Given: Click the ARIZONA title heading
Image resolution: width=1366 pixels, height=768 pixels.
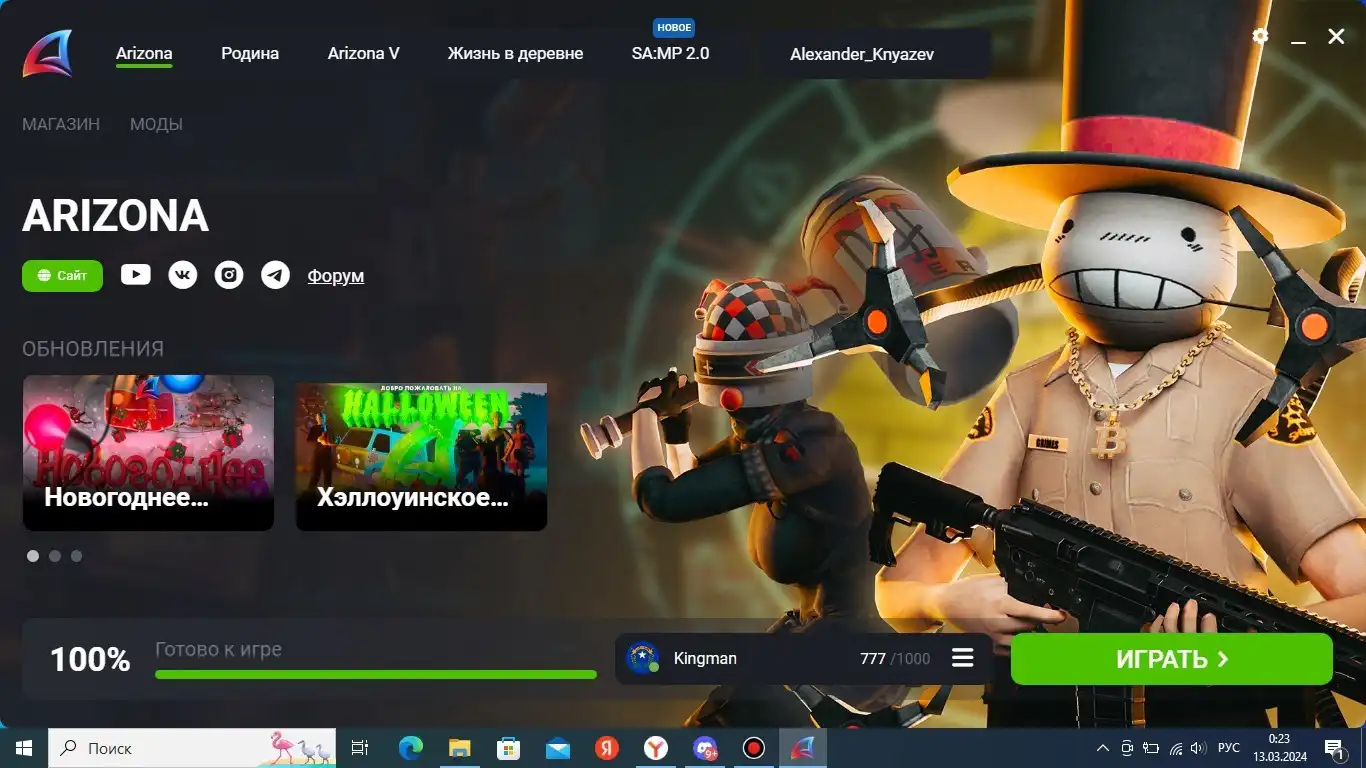Looking at the screenshot, I should pyautogui.click(x=116, y=215).
